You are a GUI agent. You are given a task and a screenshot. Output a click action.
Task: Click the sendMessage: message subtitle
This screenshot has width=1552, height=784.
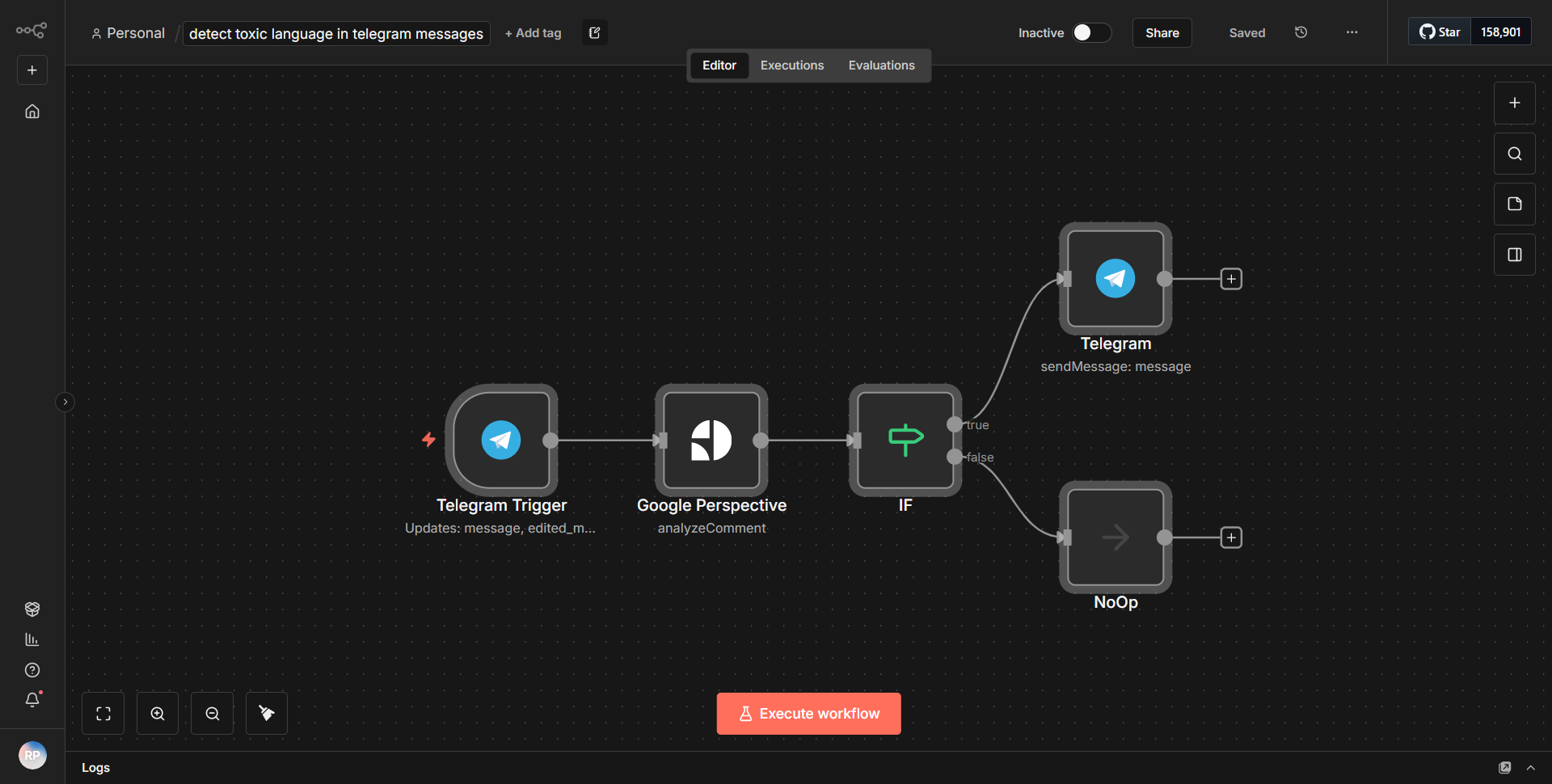click(x=1115, y=366)
